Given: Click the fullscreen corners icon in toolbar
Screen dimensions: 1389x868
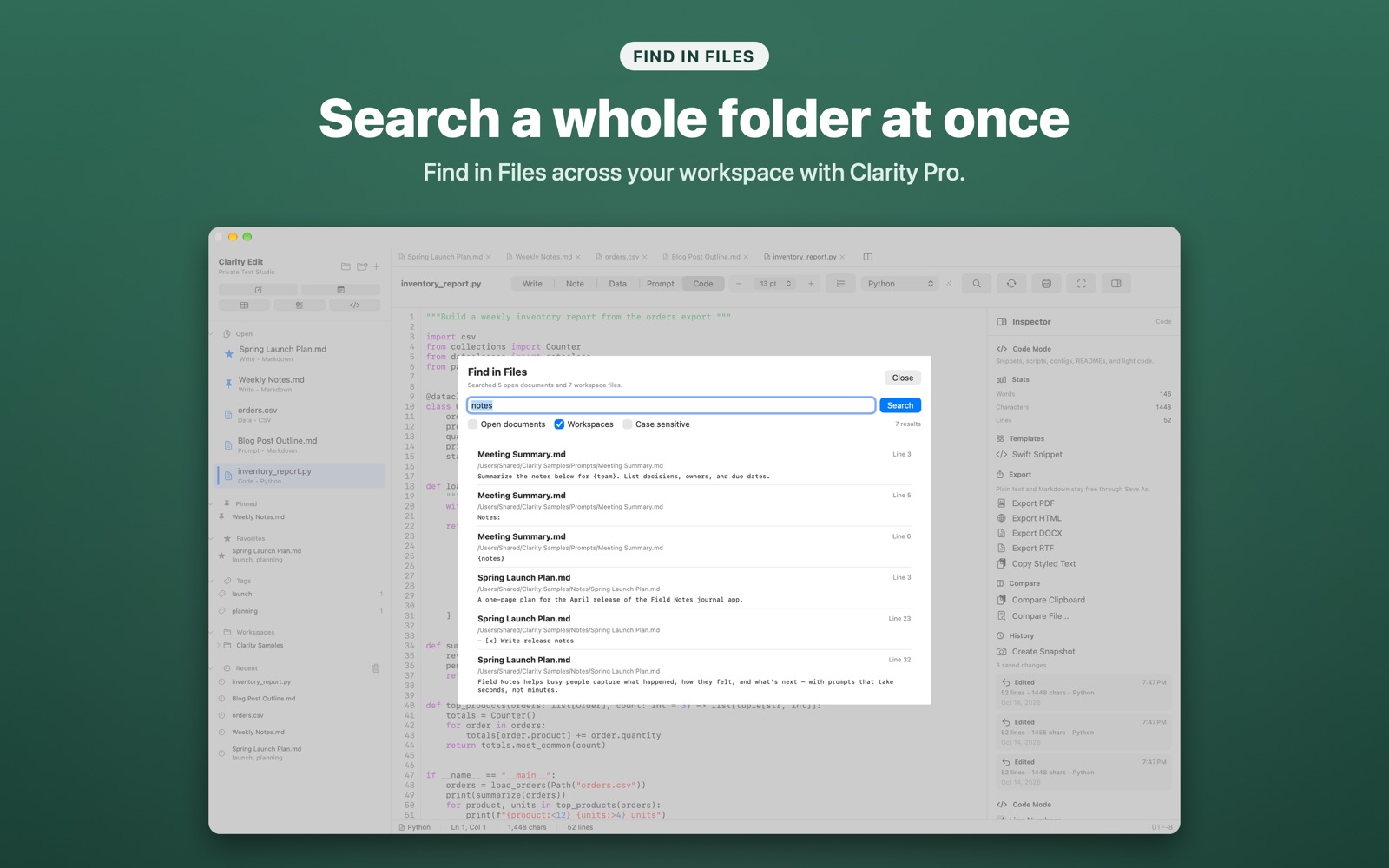Looking at the screenshot, I should (1081, 284).
